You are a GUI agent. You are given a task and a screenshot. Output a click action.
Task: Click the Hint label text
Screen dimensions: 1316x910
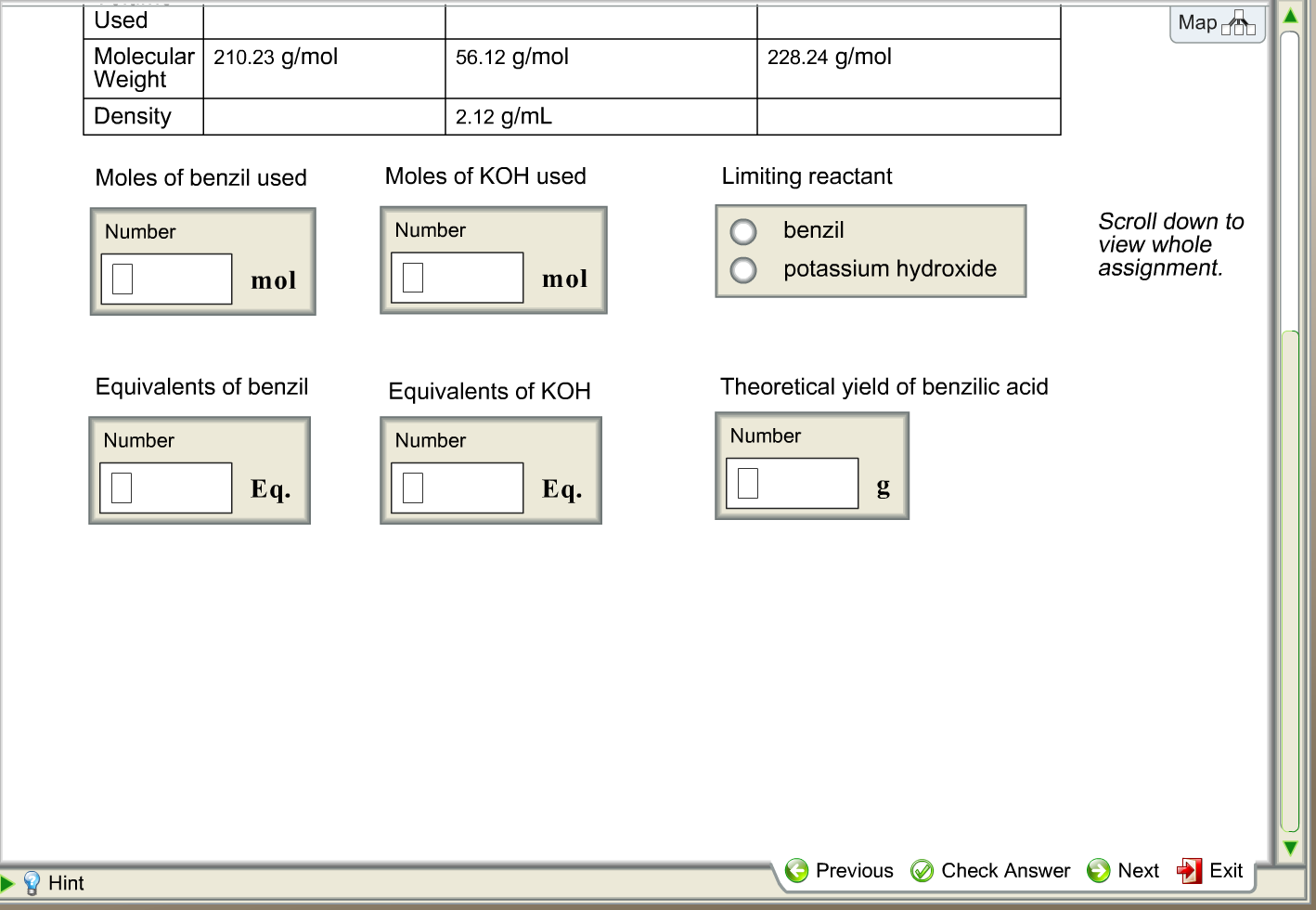point(67,882)
